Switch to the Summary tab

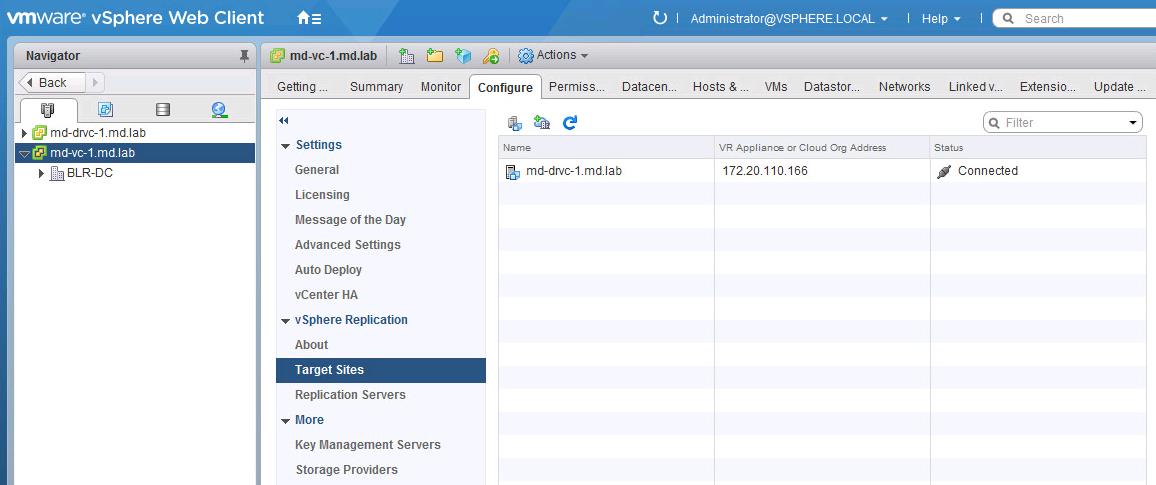point(376,87)
